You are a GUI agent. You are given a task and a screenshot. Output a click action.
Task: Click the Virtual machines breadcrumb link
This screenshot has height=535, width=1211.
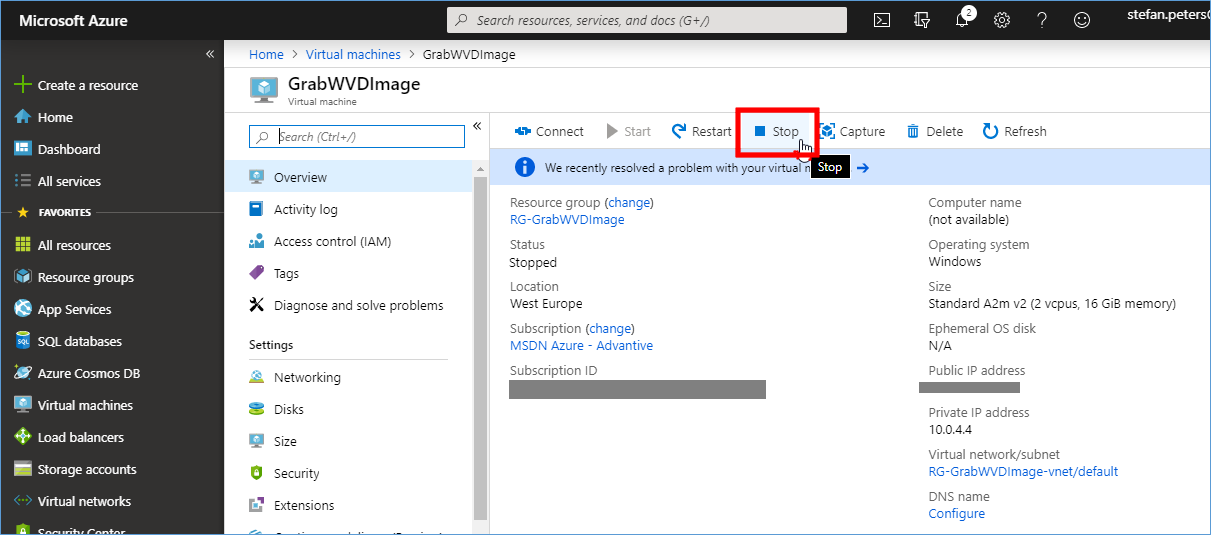point(353,54)
